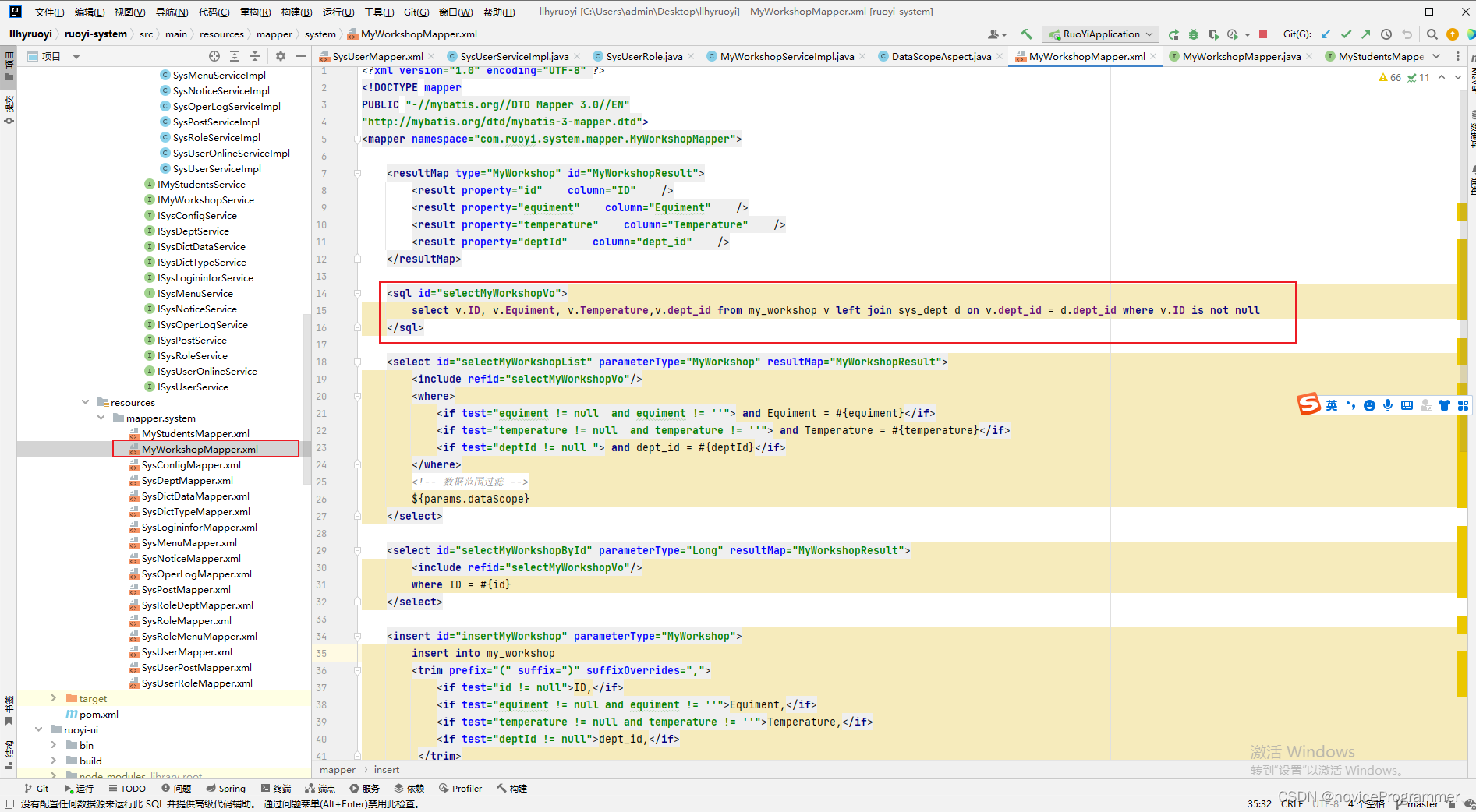Open MyStudentsMapper.xml in the project tree
The width and height of the screenshot is (1476, 812).
point(196,433)
